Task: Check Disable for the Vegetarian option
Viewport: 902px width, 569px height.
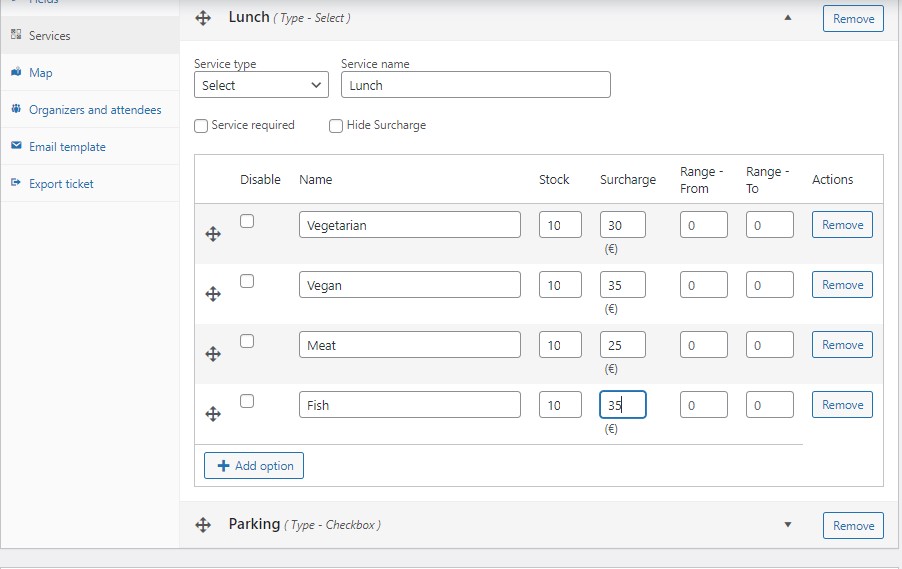Action: [x=247, y=221]
